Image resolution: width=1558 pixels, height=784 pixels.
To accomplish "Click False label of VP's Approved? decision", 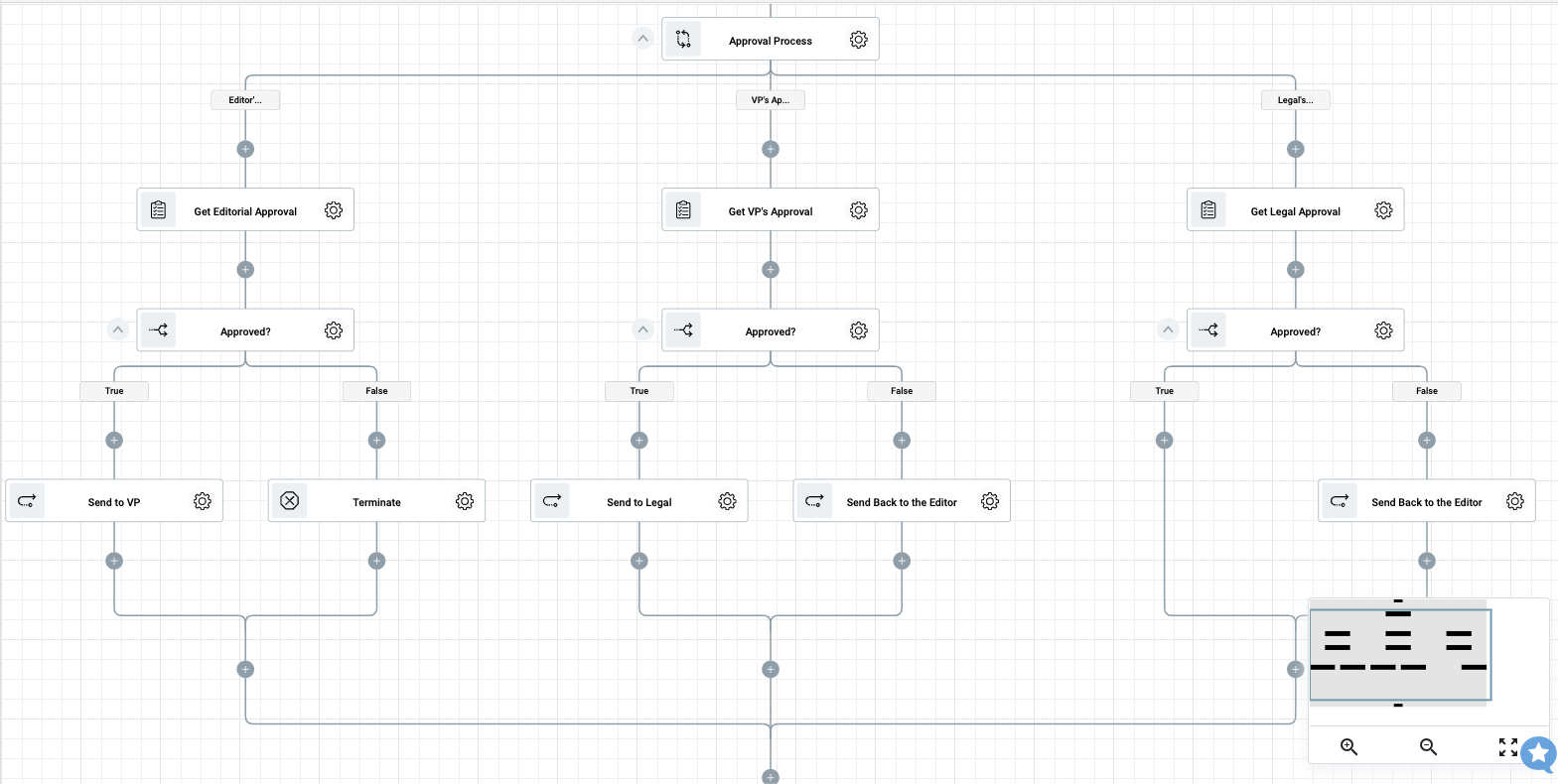I will 902,391.
